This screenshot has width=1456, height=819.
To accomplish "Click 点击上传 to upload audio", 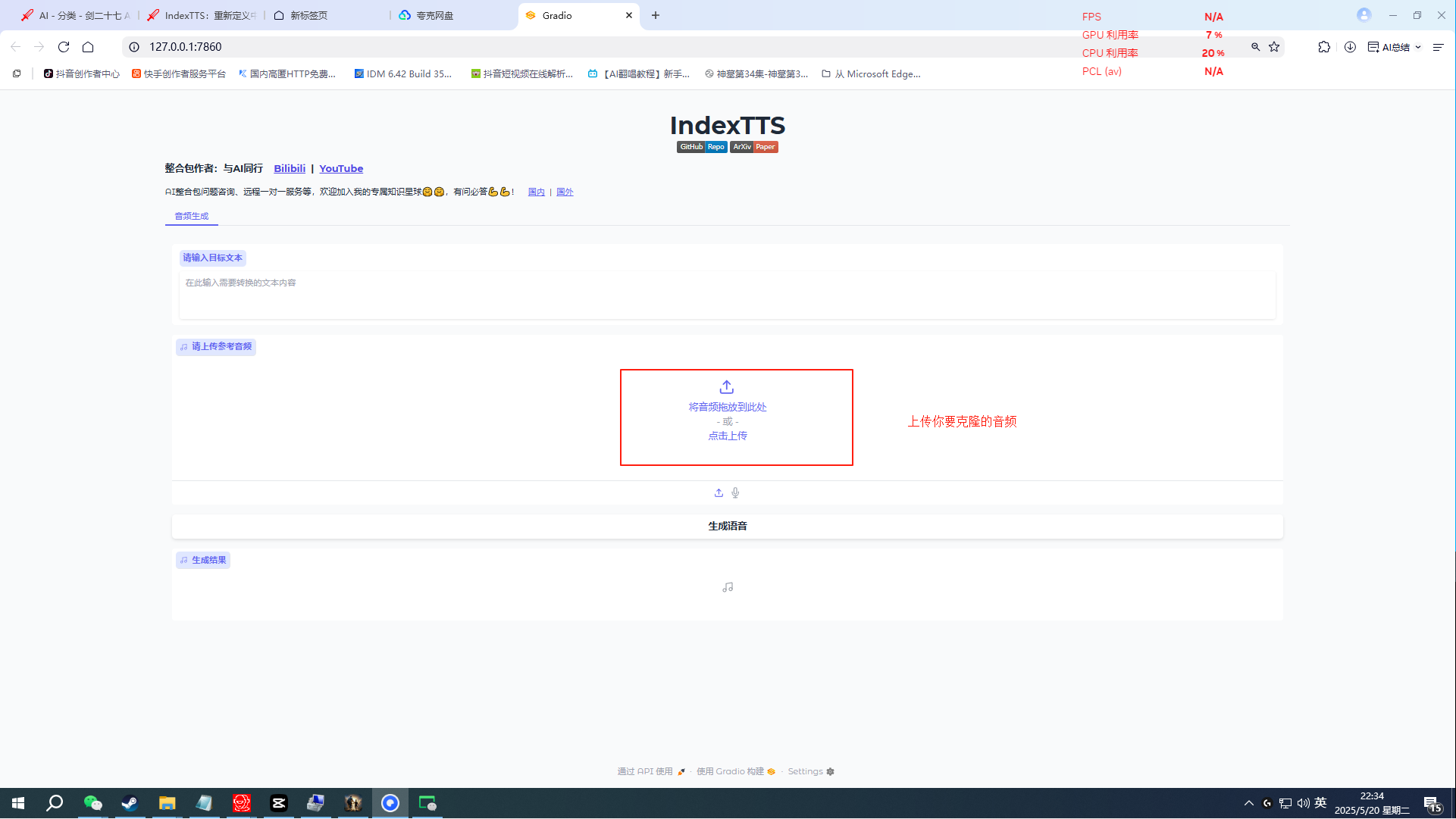I will coord(728,436).
